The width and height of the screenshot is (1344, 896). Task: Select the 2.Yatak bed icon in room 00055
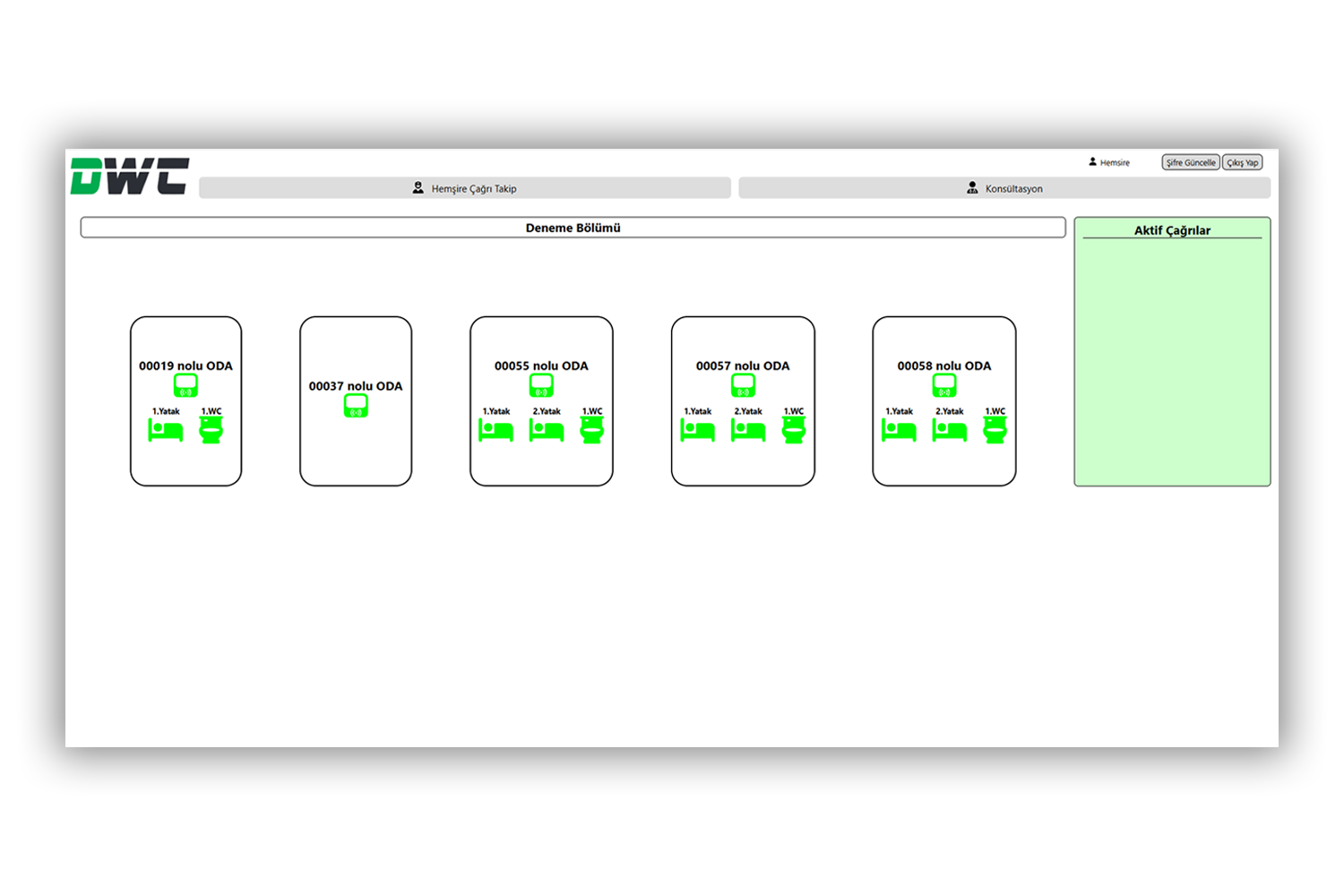(x=547, y=431)
